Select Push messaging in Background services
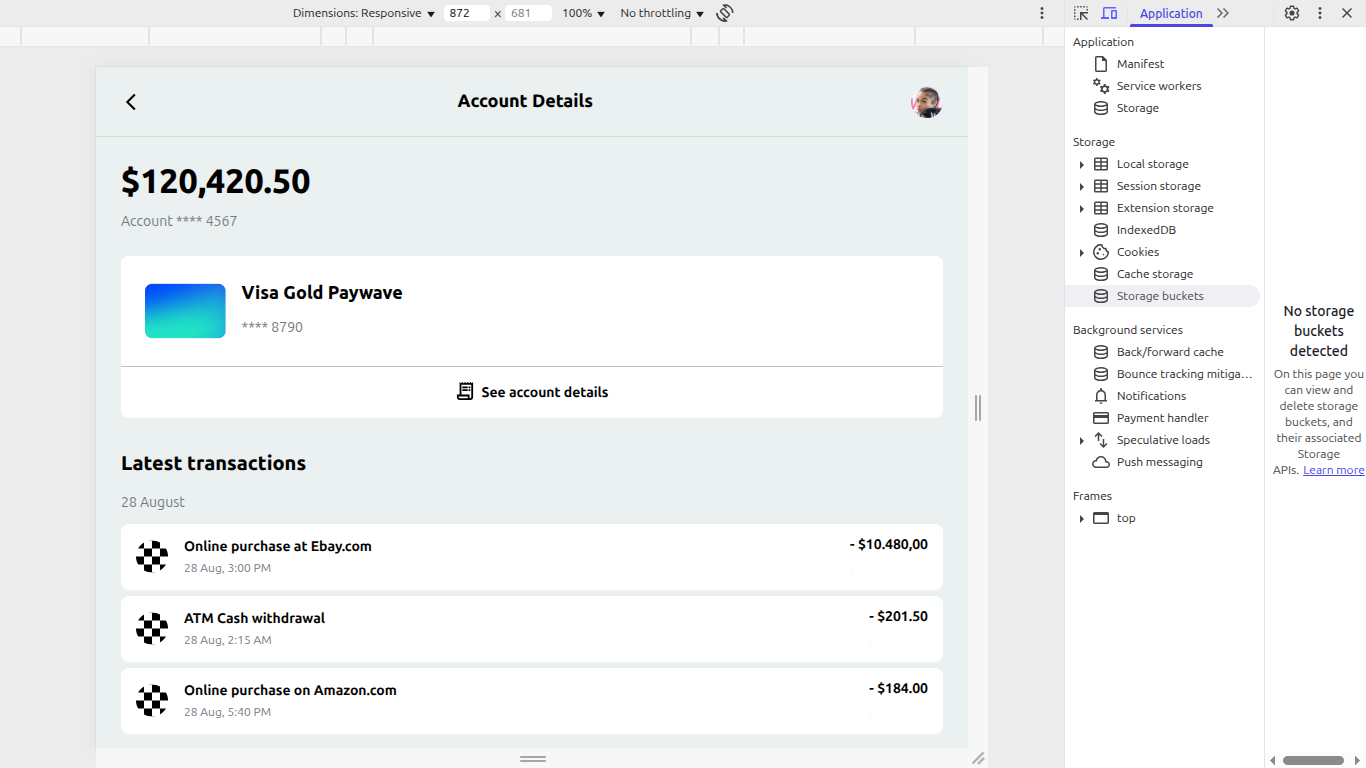This screenshot has height=768, width=1366. click(1160, 462)
